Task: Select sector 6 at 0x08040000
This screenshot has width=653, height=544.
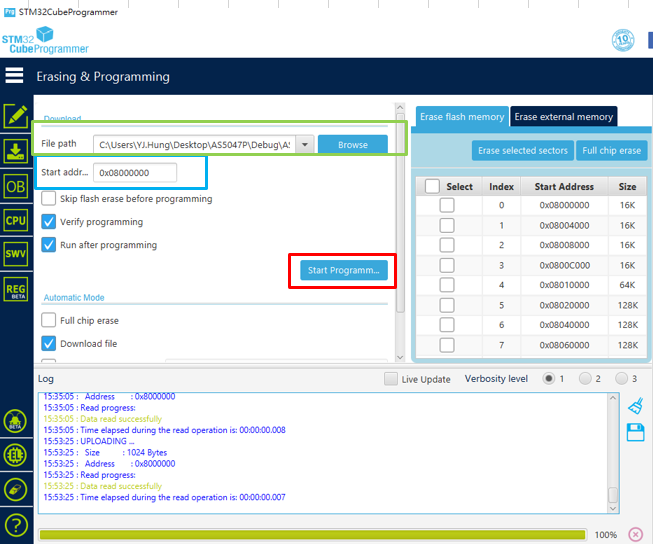Action: tap(447, 325)
